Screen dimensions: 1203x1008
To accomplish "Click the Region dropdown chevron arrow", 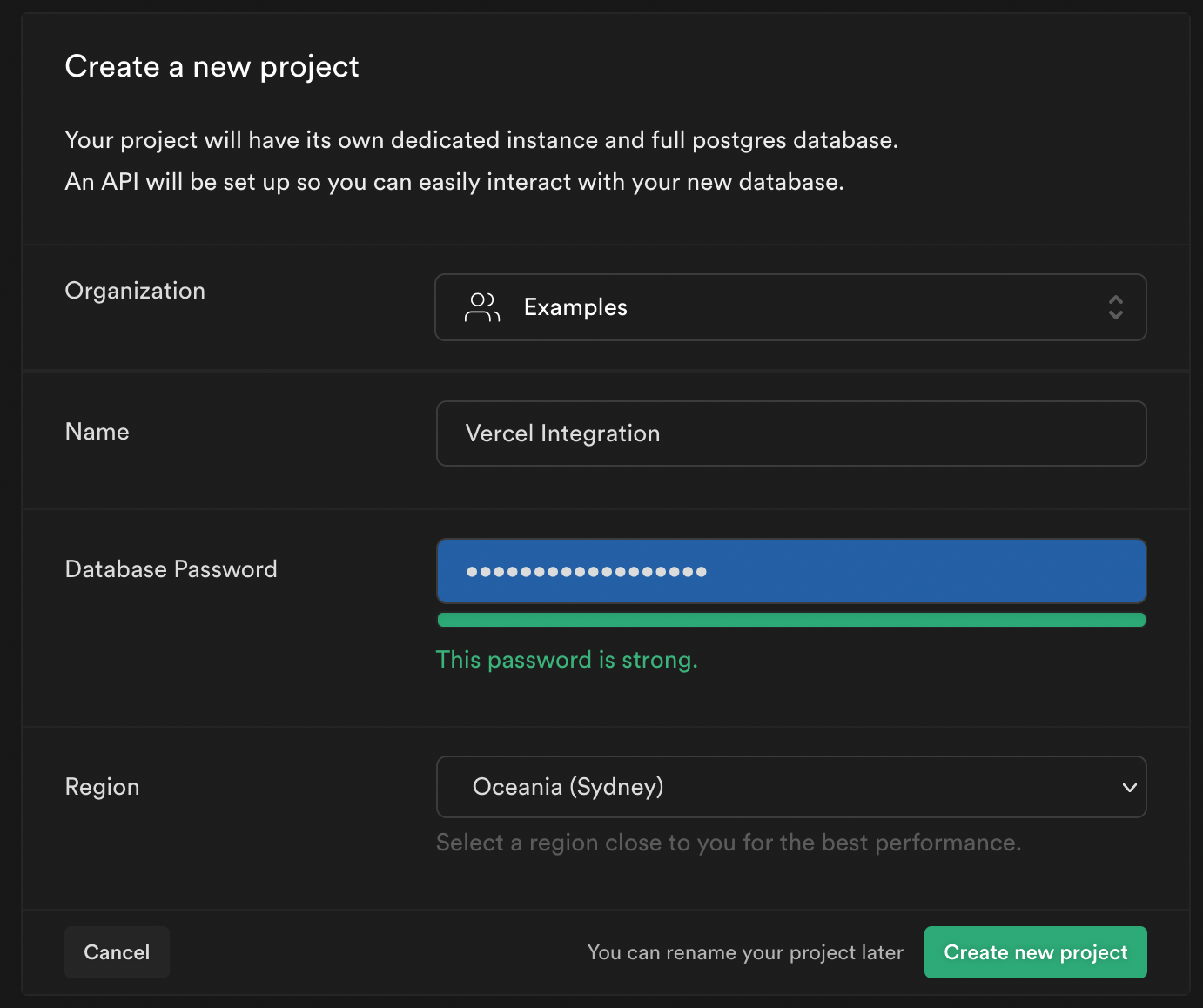I will click(1129, 788).
